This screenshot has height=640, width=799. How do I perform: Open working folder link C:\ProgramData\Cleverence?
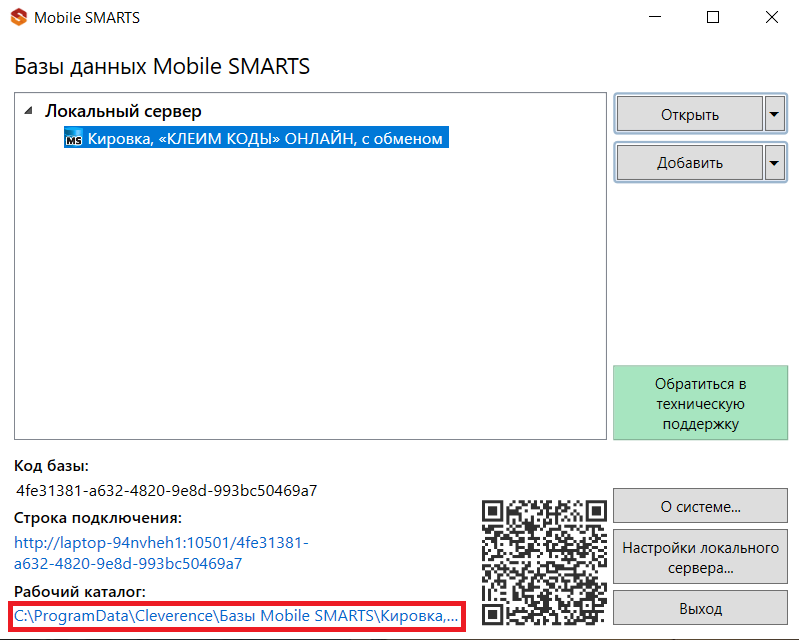tap(236, 616)
